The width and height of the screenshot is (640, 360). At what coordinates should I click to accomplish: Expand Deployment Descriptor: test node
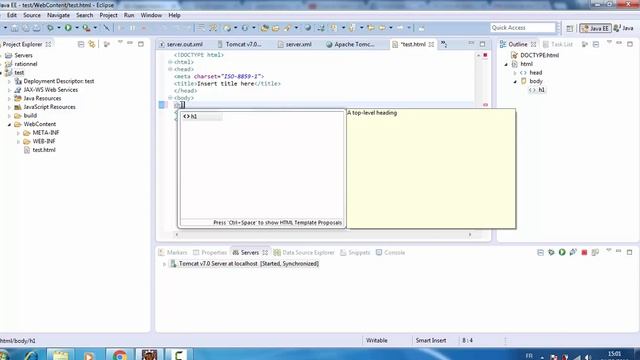(x=9, y=81)
